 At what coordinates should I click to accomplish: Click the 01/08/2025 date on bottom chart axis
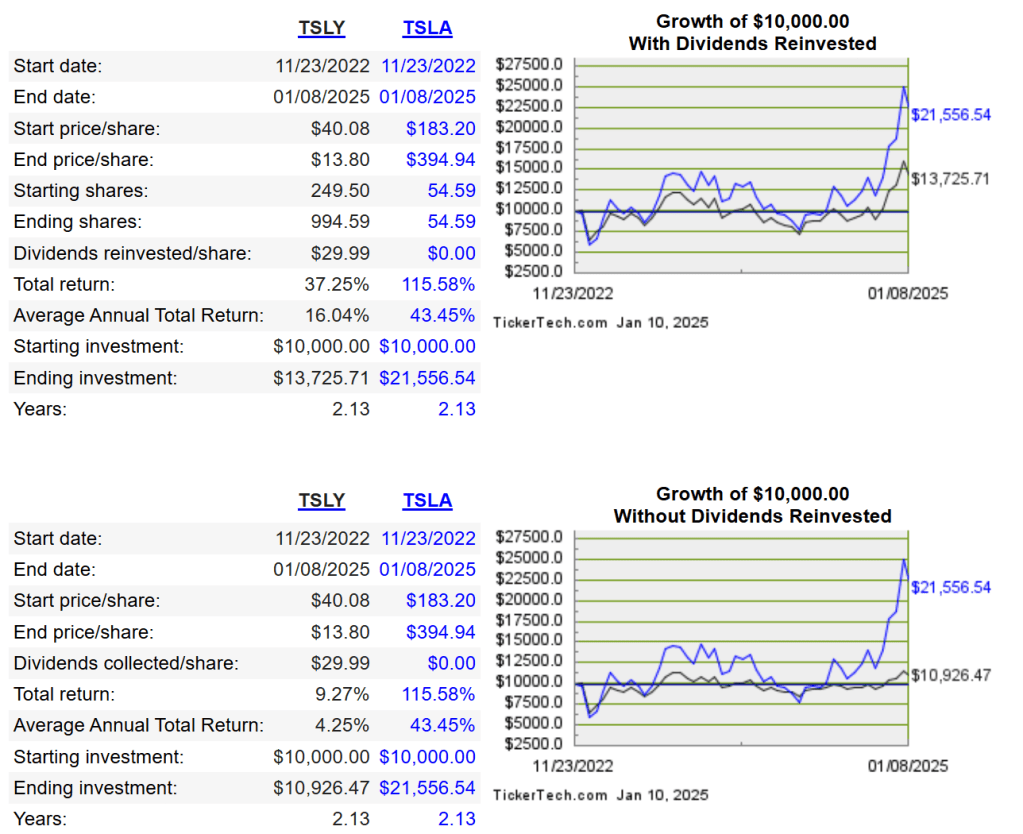(x=907, y=766)
